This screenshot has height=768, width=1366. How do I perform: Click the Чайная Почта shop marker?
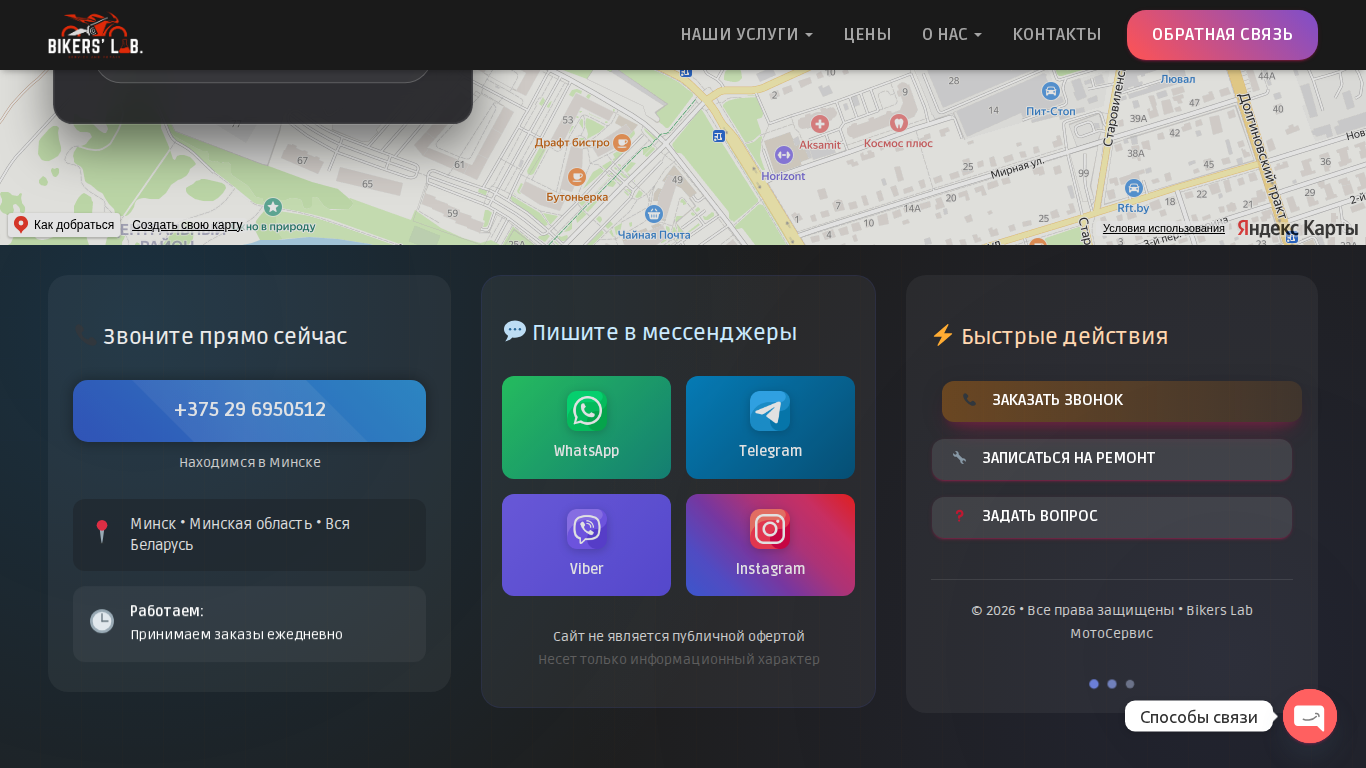pos(654,213)
